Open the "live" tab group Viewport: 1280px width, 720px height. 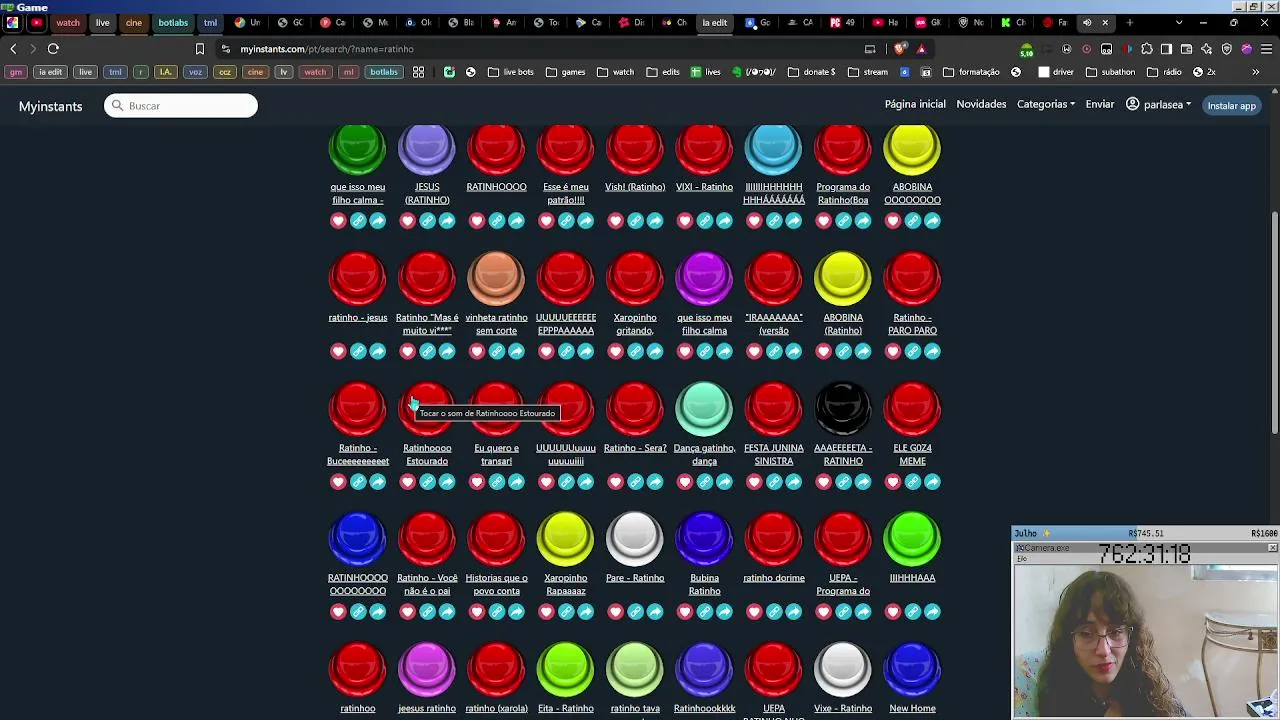(x=102, y=22)
